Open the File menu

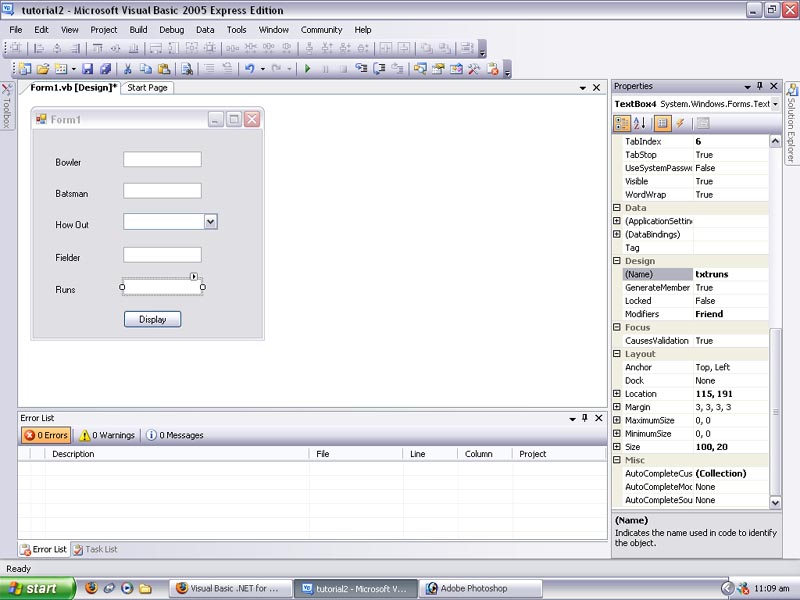16,30
